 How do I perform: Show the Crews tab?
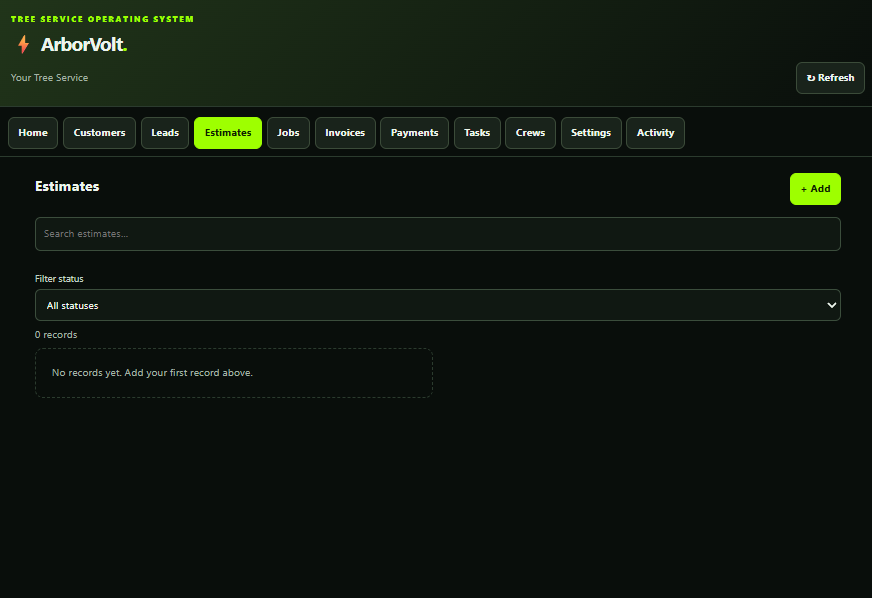[531, 133]
